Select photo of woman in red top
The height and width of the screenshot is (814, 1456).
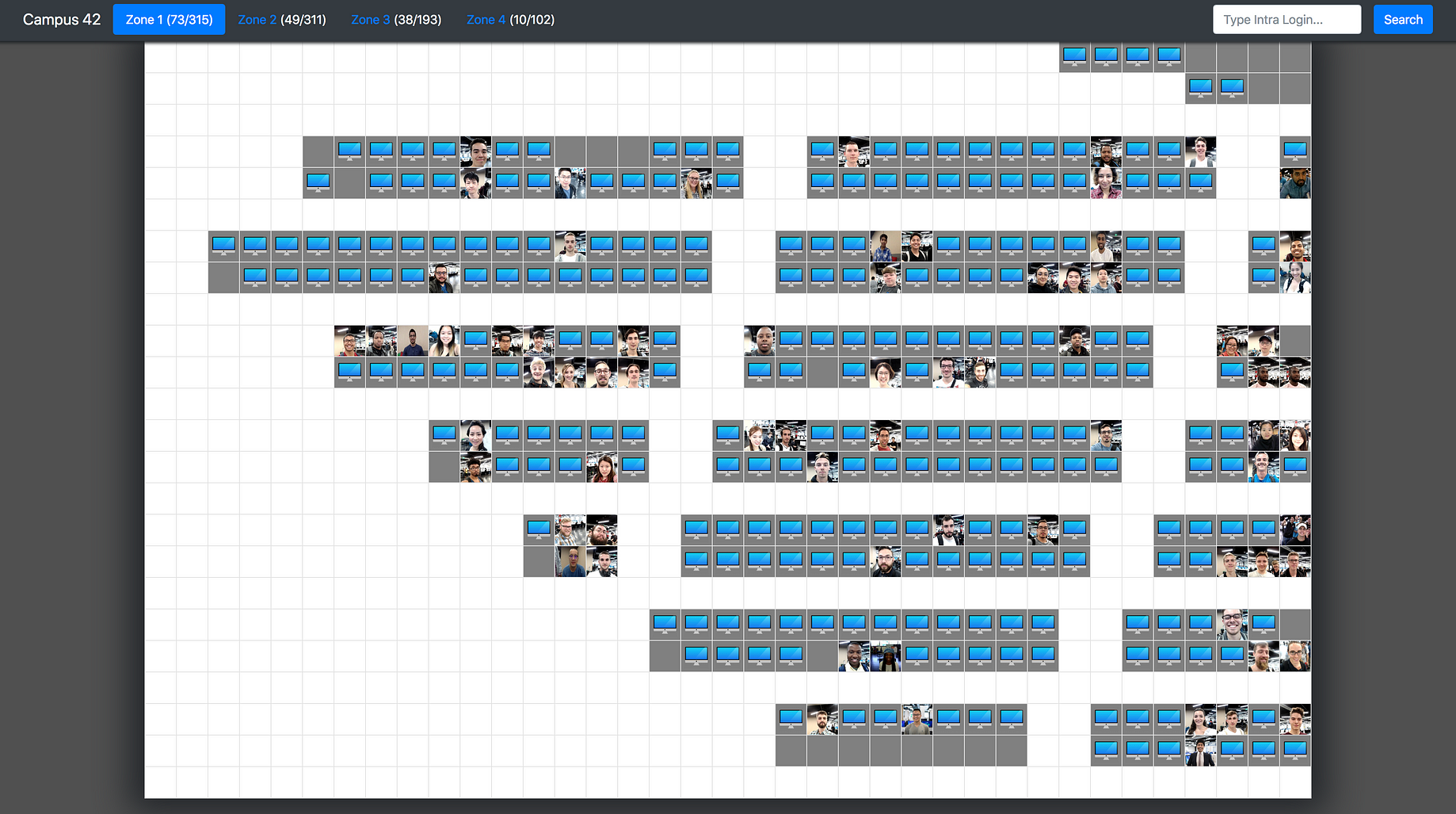[x=602, y=467]
